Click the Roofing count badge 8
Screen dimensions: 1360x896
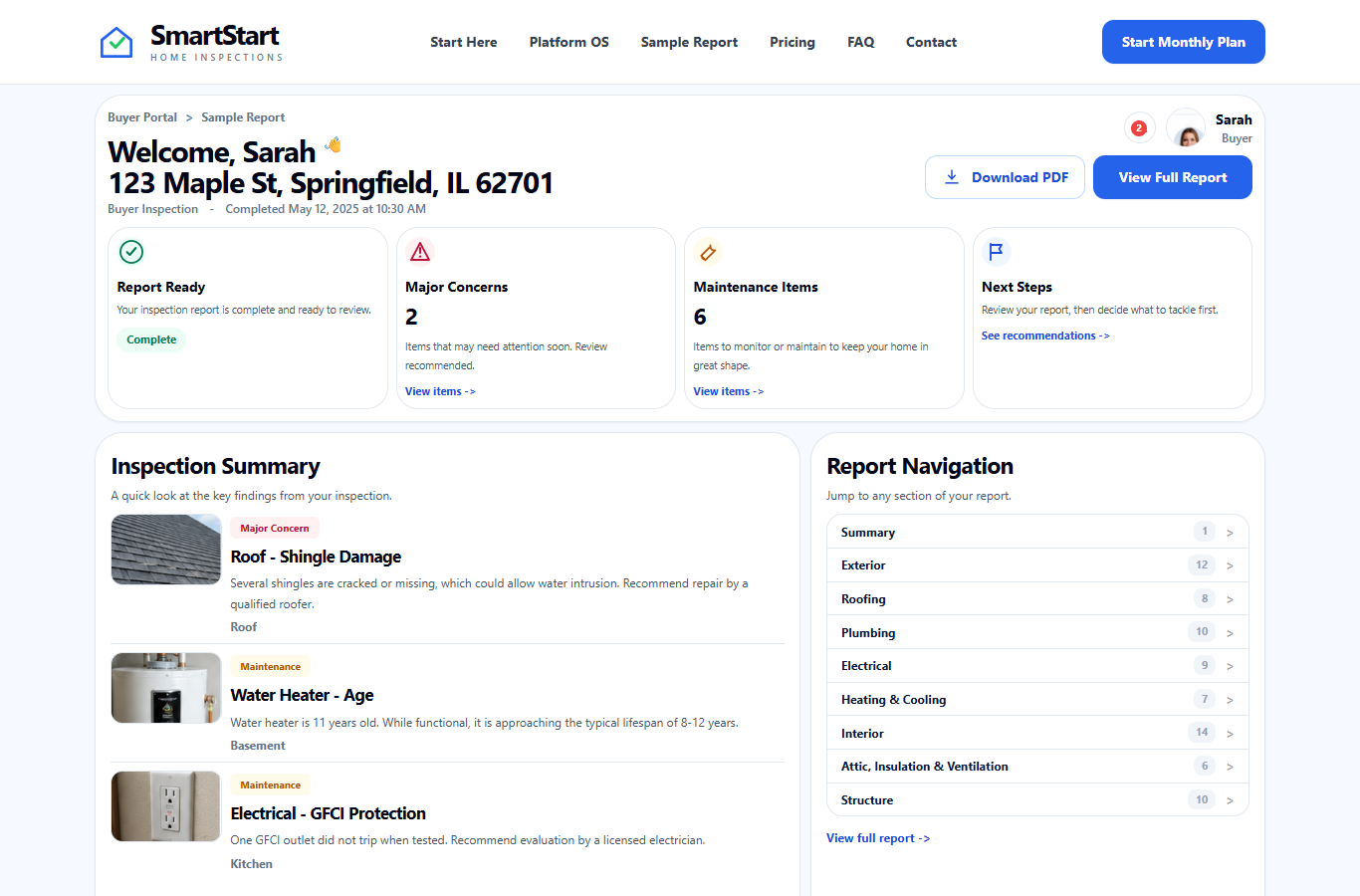click(1205, 598)
